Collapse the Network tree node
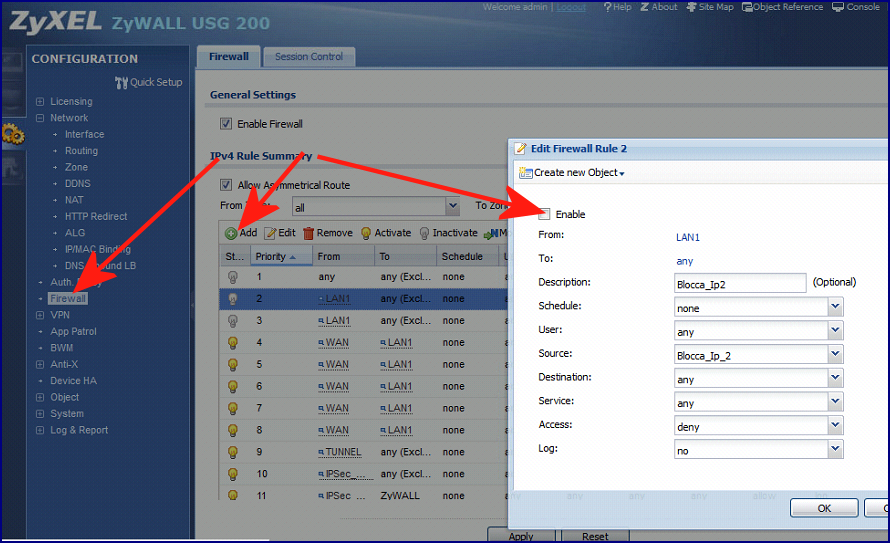890x543 pixels. (40, 118)
